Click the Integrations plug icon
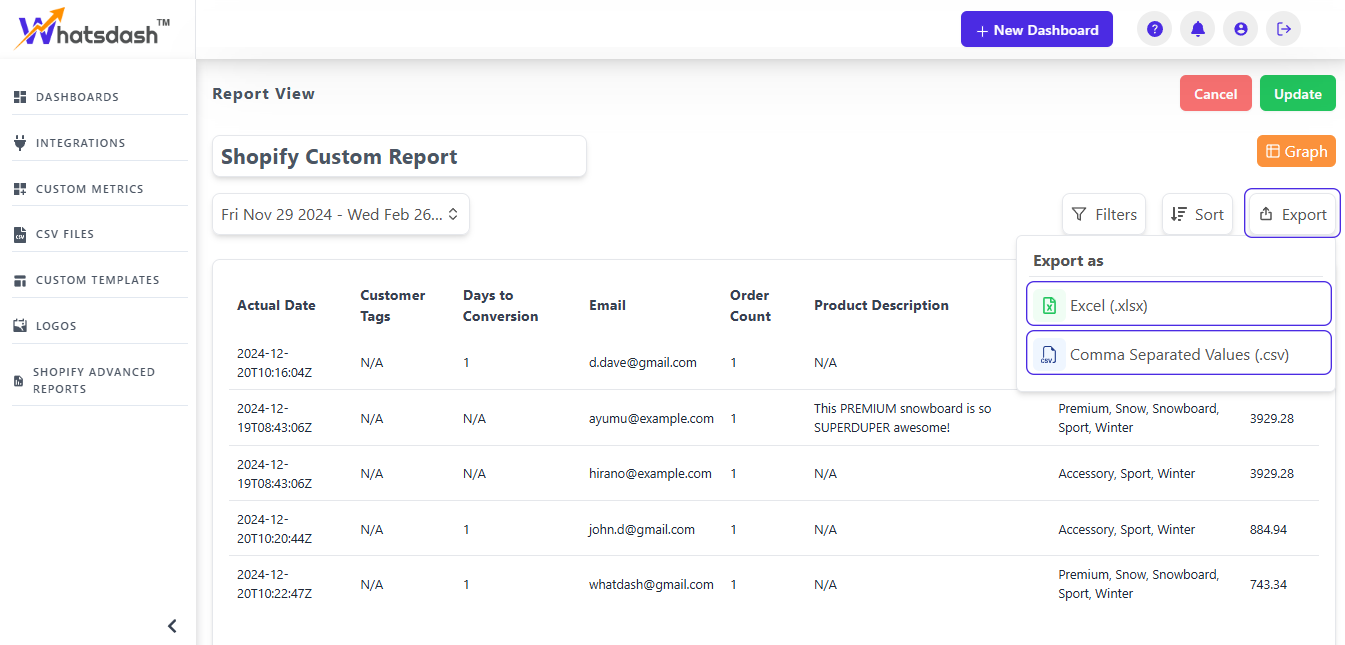 tap(20, 143)
